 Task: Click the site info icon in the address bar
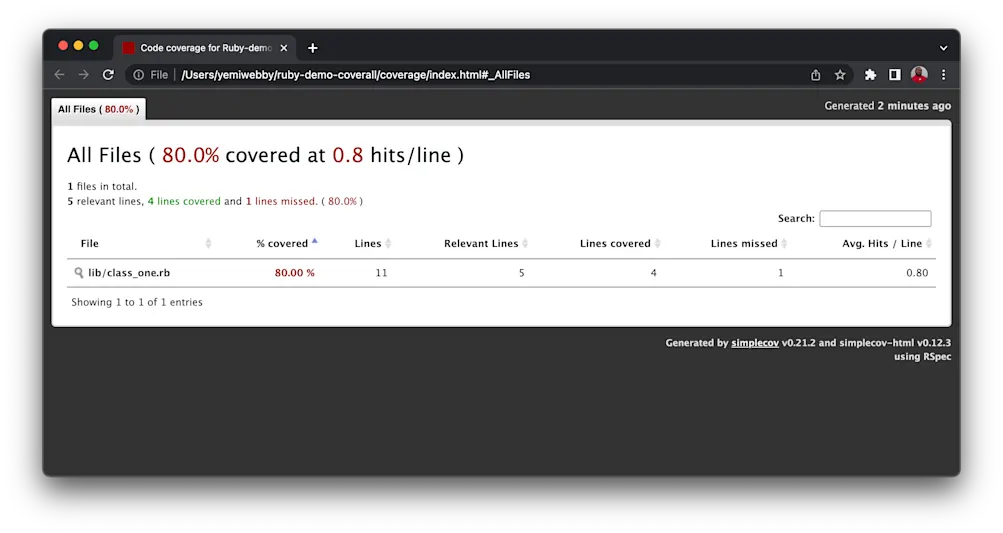click(x=138, y=75)
